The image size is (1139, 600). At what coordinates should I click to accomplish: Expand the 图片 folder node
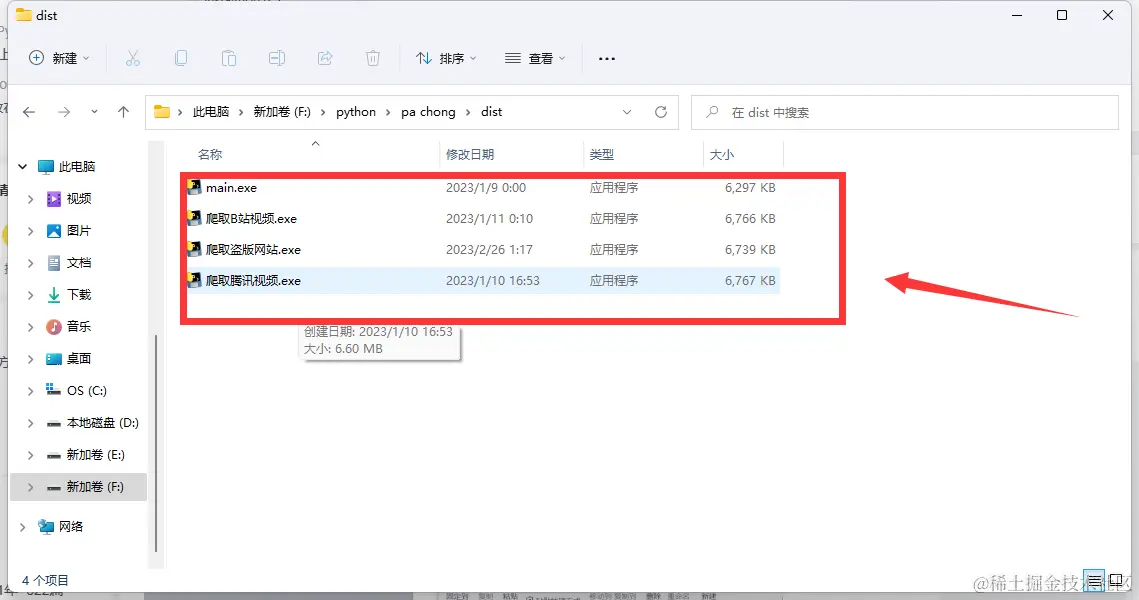31,231
